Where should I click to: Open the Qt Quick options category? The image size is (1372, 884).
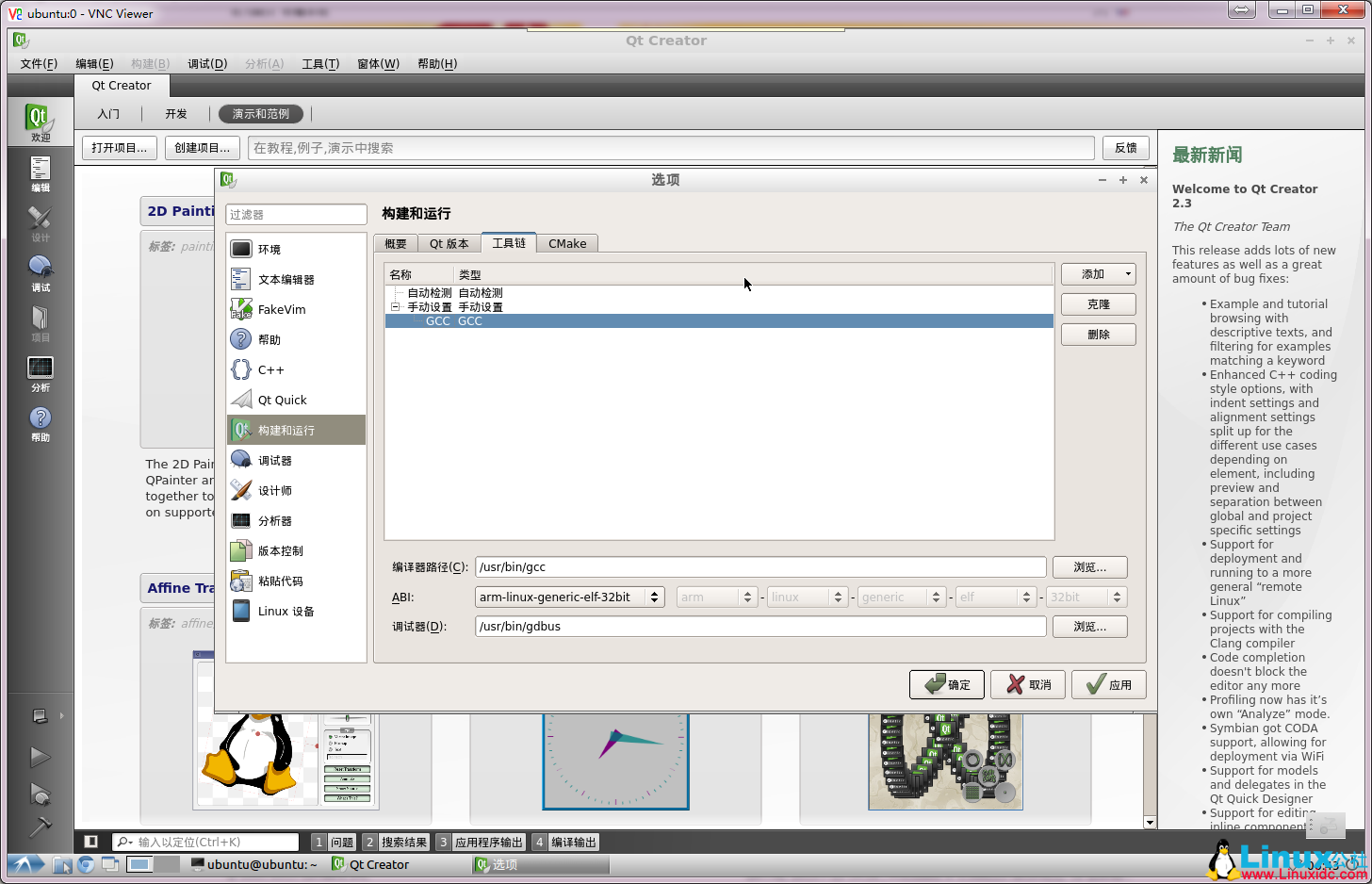pyautogui.click(x=282, y=401)
